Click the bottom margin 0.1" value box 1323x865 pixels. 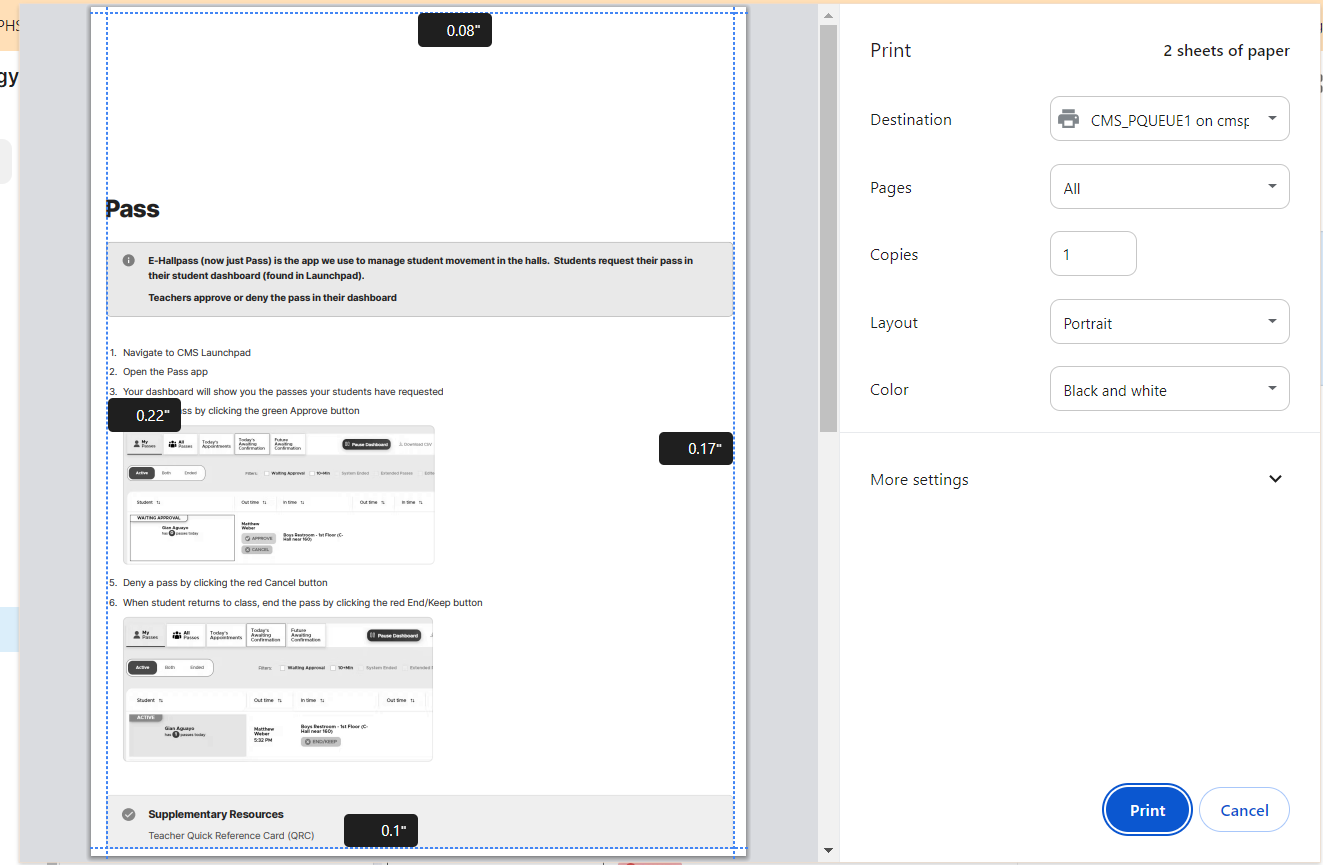(381, 830)
